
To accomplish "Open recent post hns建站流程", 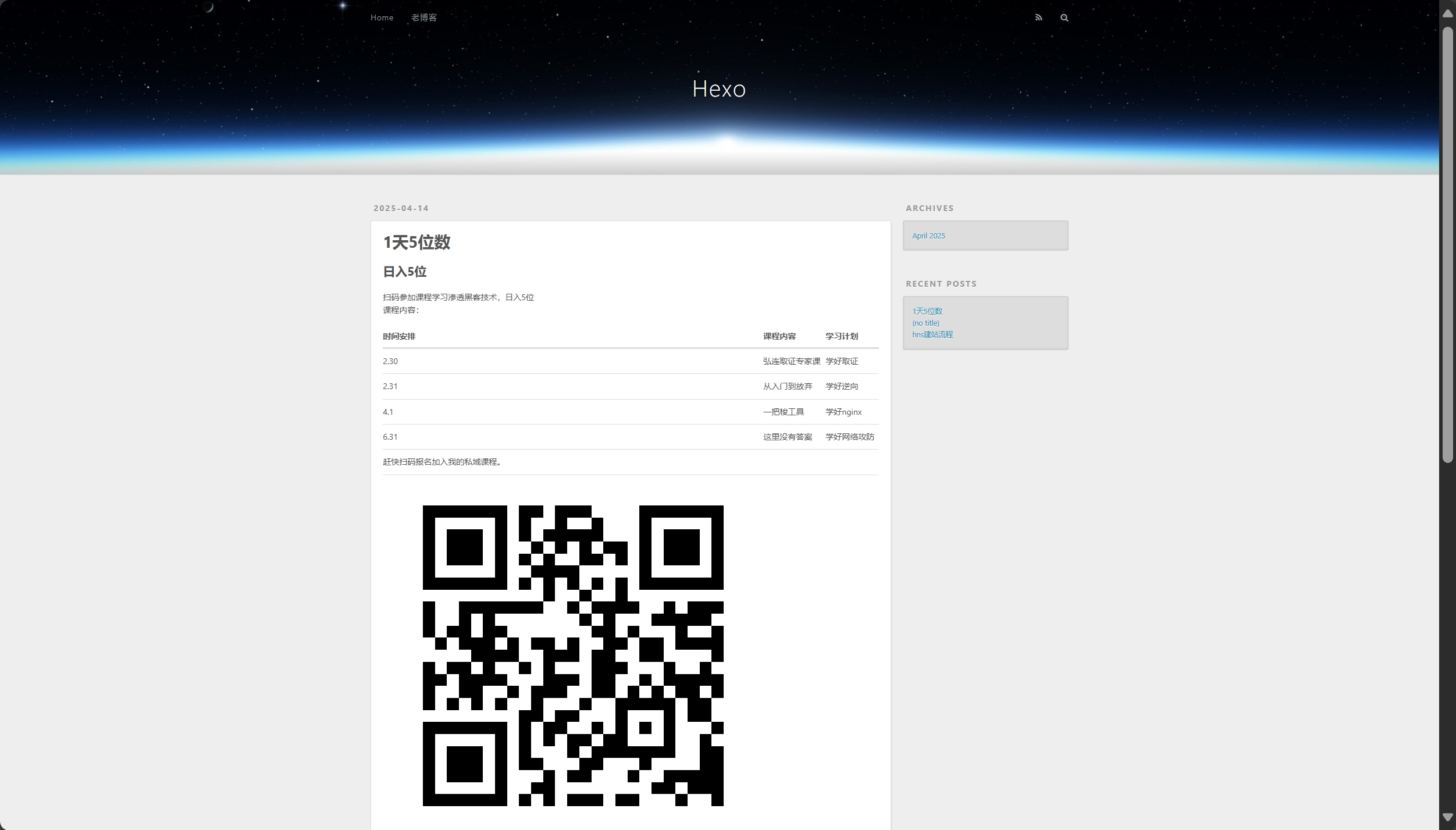I will click(932, 334).
